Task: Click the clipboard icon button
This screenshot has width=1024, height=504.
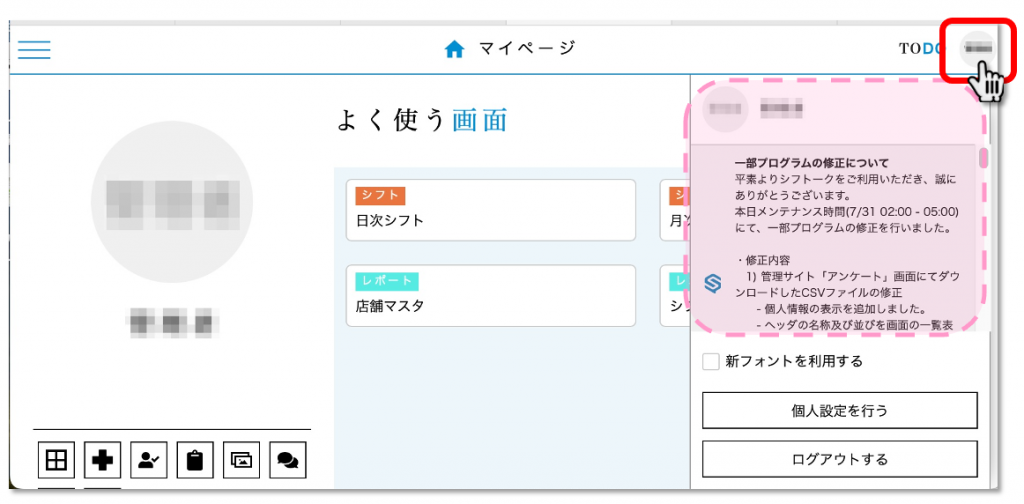Action: (x=195, y=460)
